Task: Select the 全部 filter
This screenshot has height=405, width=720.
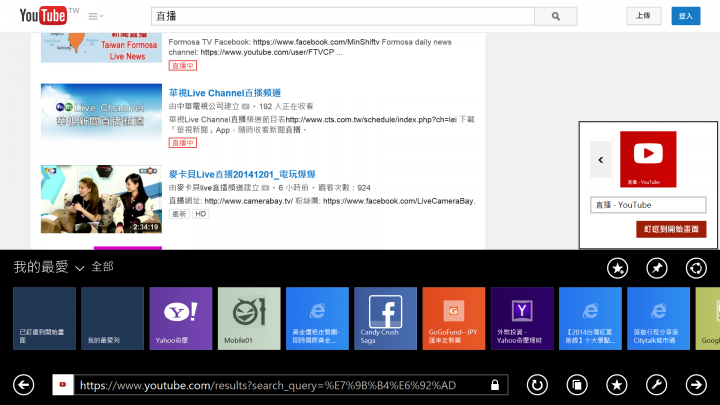Action: (x=102, y=267)
